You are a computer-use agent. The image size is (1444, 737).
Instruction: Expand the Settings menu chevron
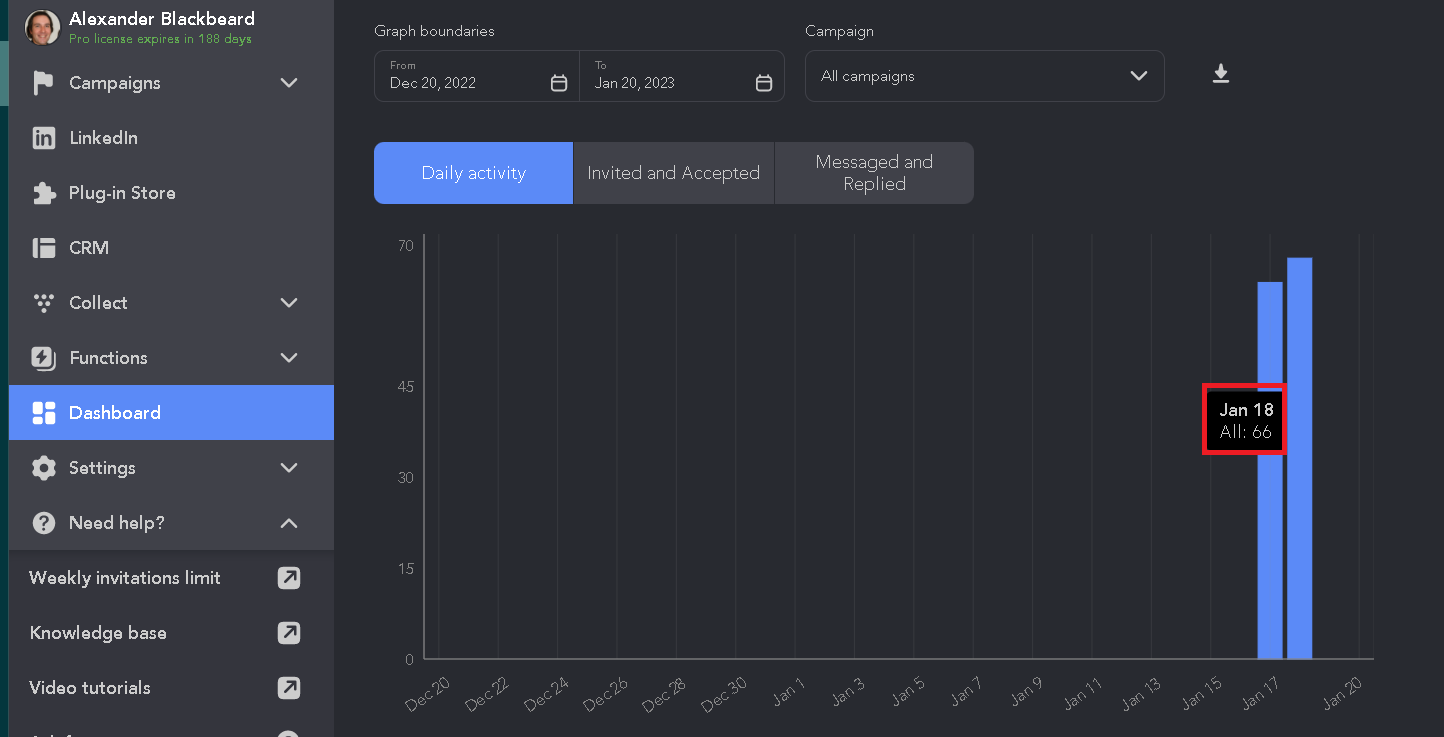[289, 468]
